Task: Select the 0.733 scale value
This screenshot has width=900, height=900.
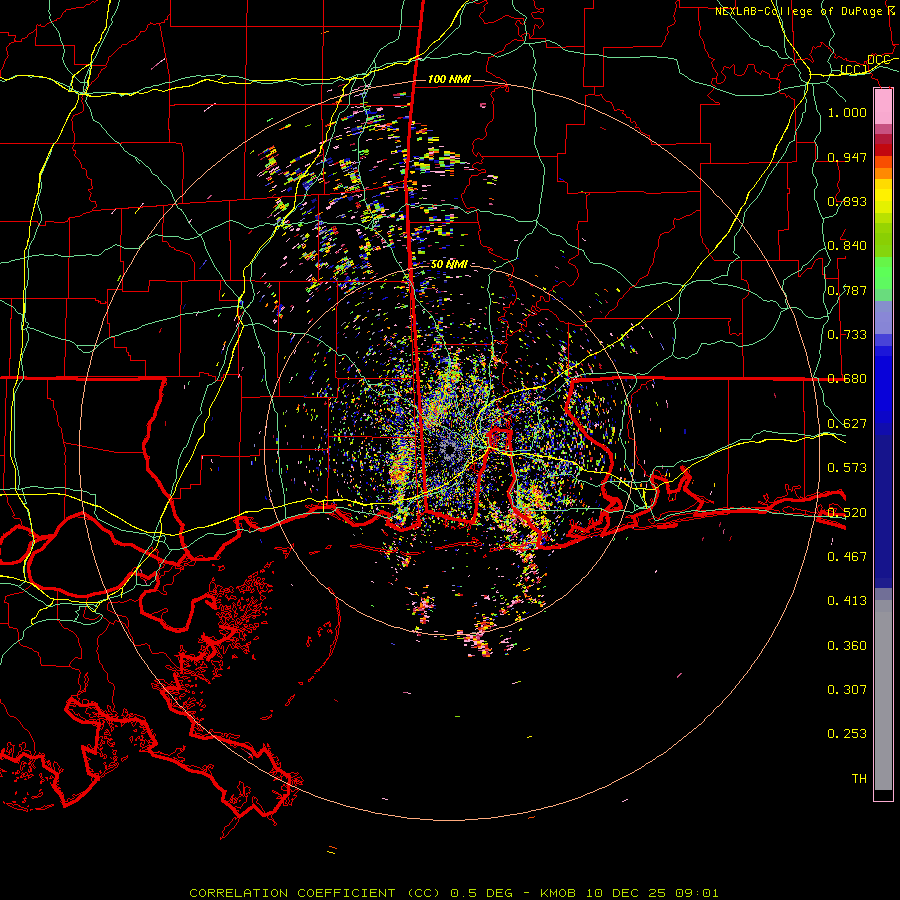Action: 847,335
